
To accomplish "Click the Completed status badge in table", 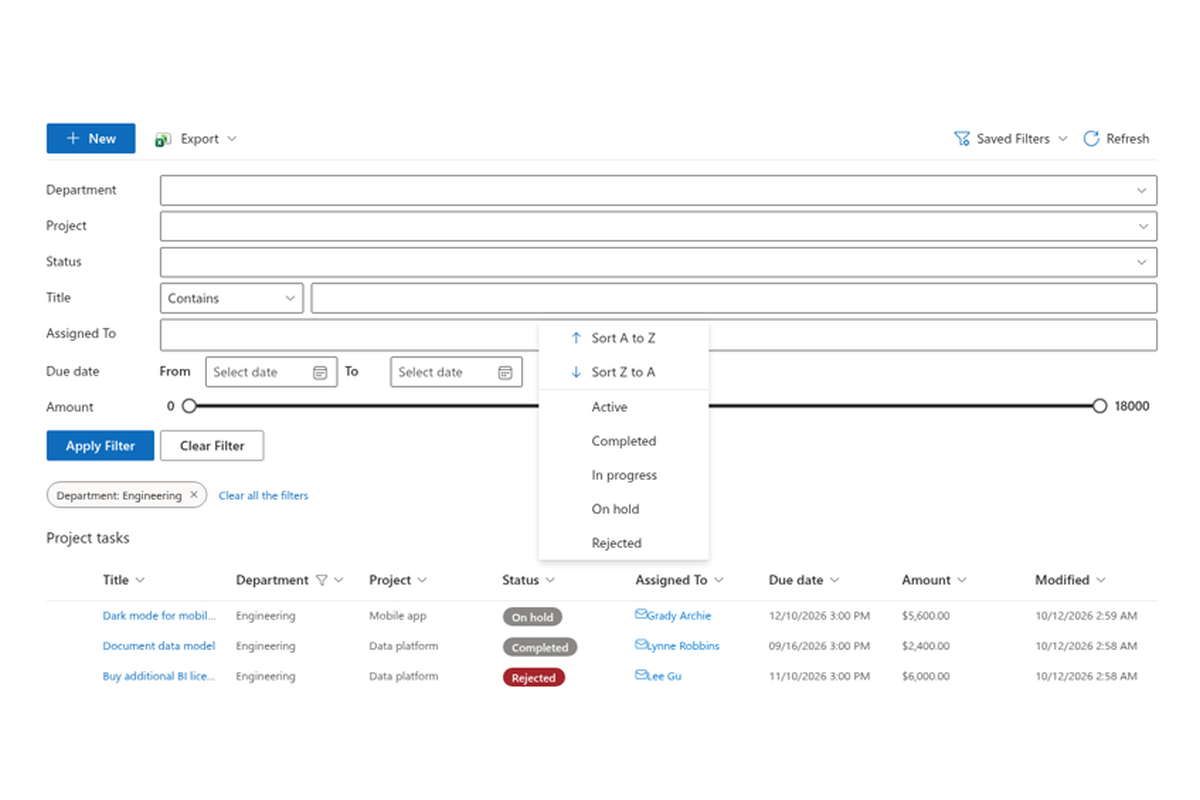I will click(540, 647).
